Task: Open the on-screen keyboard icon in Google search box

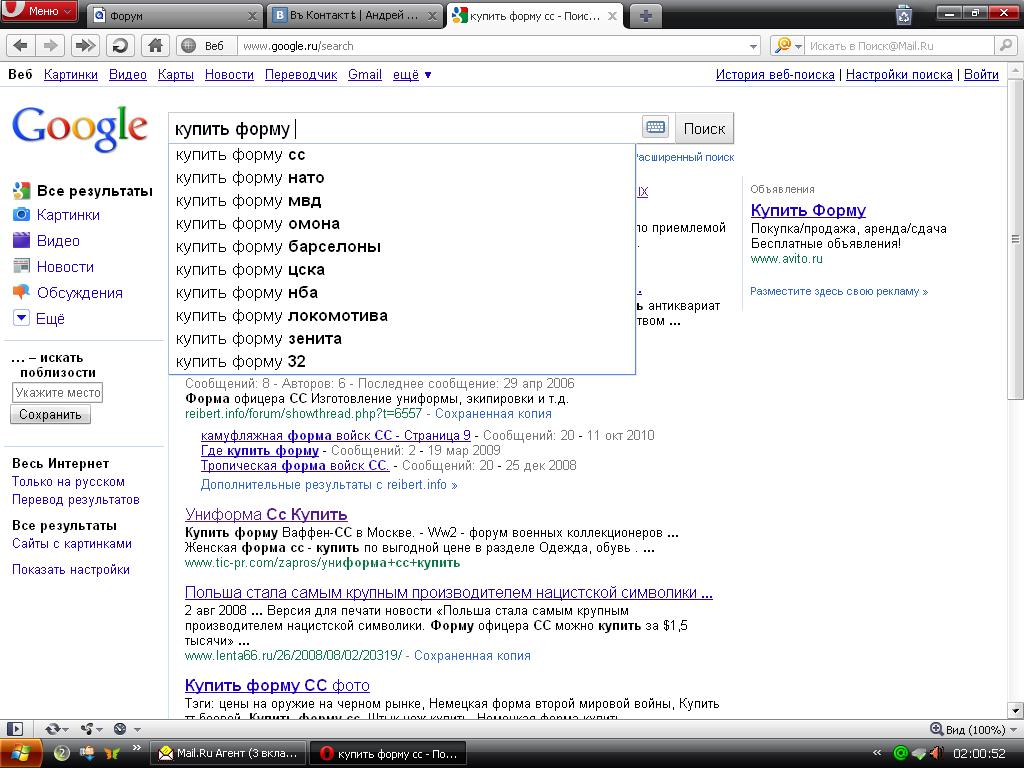Action: coord(655,127)
